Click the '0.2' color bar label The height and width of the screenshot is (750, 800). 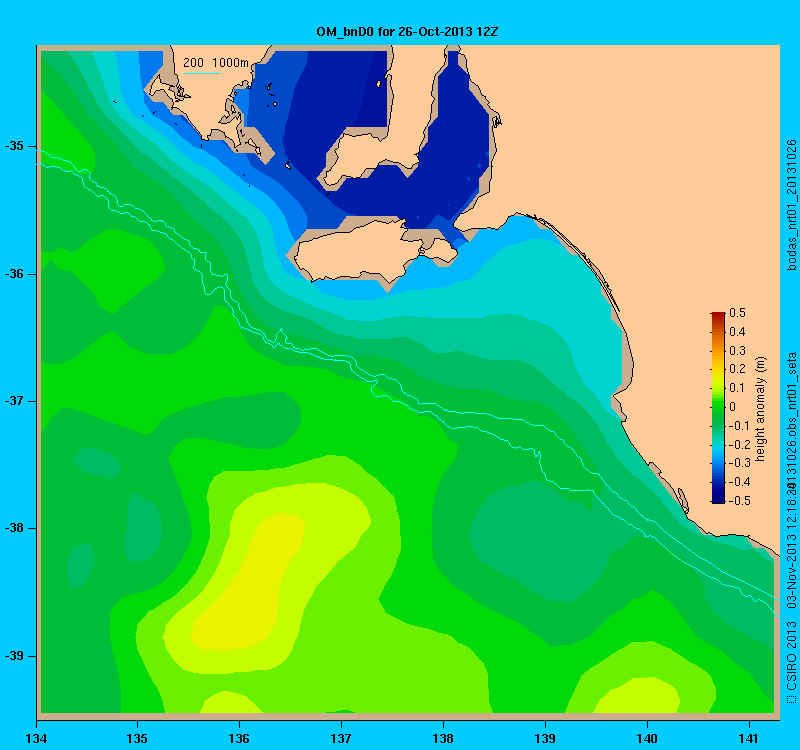click(737, 369)
